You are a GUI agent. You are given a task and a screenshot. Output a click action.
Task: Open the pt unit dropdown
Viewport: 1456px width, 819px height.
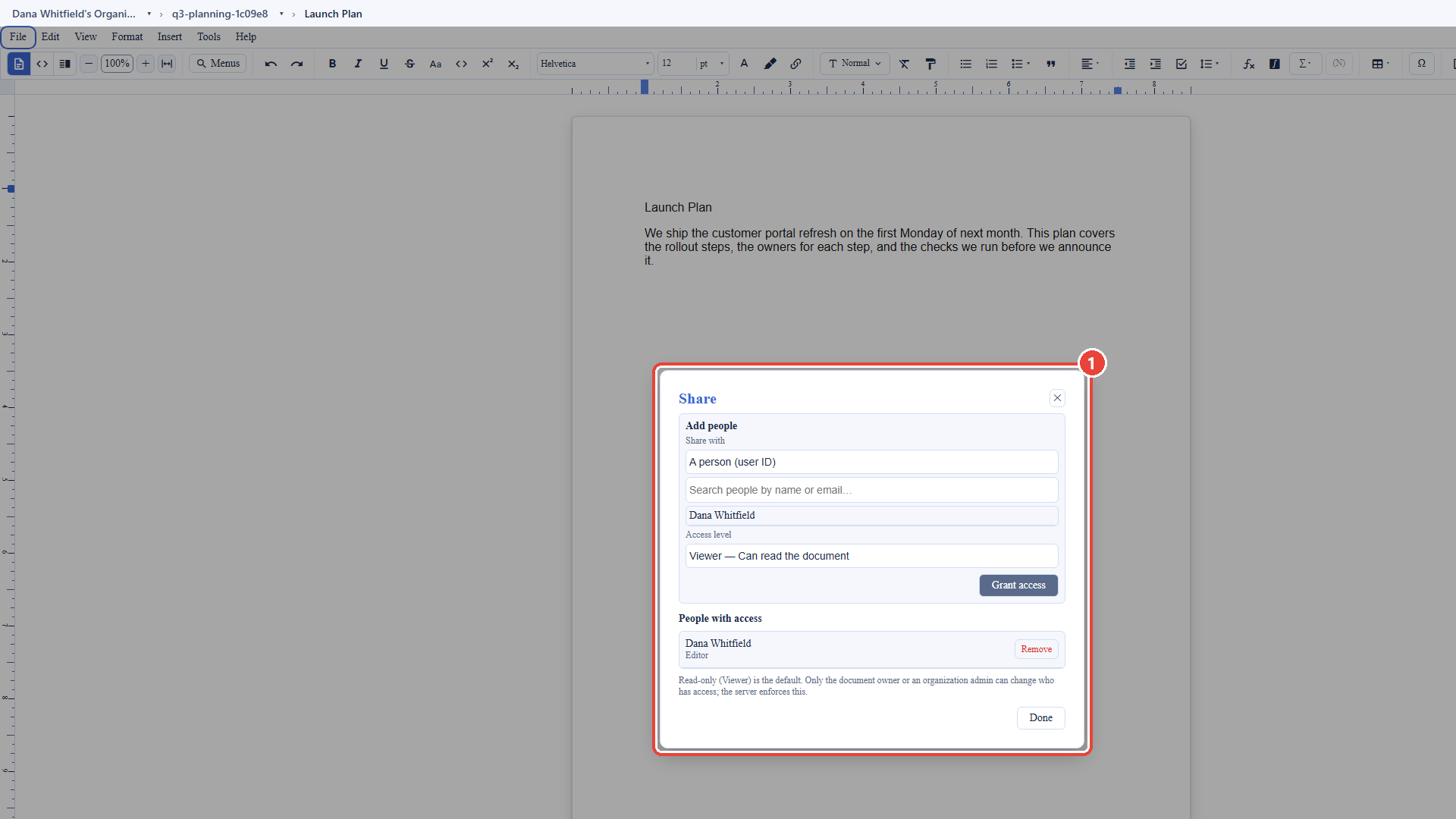click(x=712, y=64)
